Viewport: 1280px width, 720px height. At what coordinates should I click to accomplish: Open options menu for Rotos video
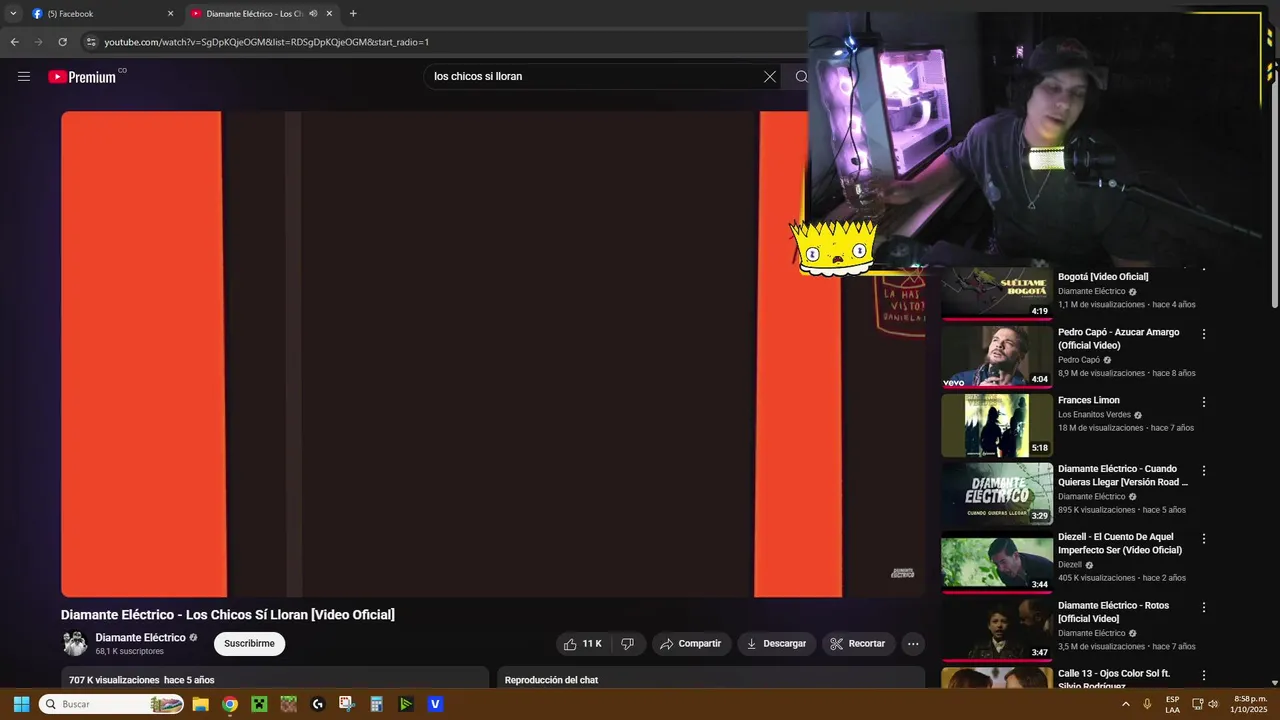[x=1204, y=607]
